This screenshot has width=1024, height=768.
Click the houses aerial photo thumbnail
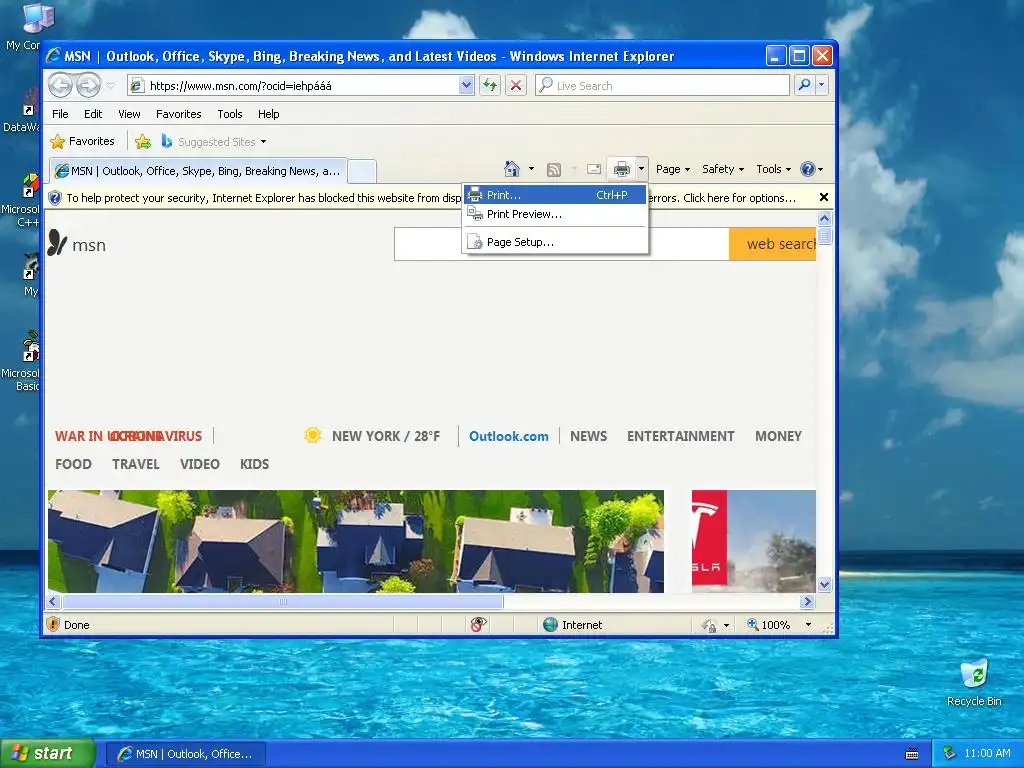pyautogui.click(x=356, y=541)
